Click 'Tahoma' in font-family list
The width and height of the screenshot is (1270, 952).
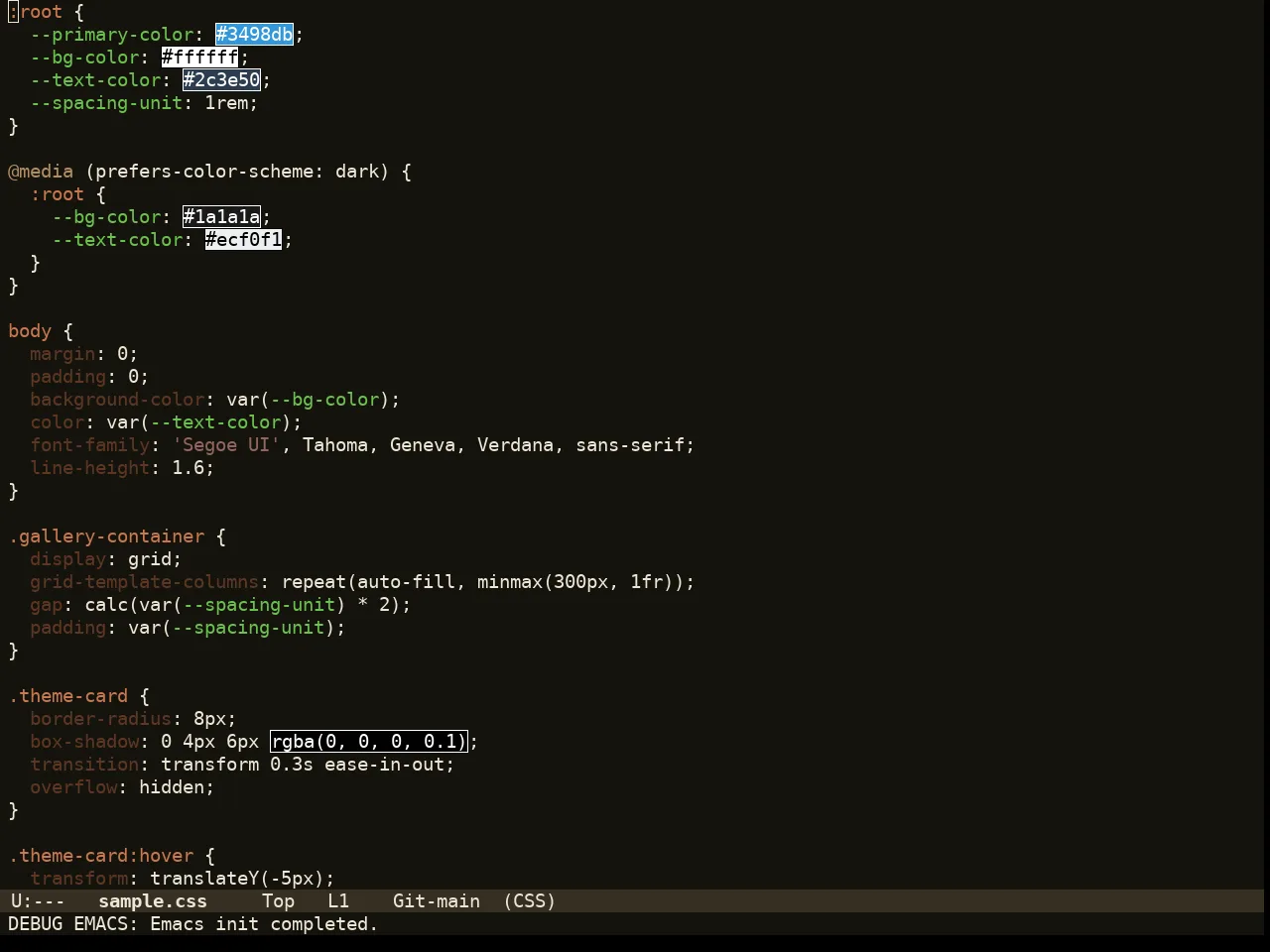click(x=335, y=445)
